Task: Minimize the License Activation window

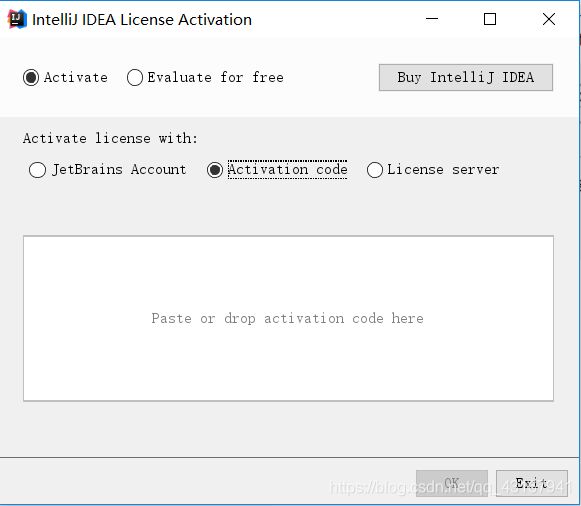Action: pyautogui.click(x=432, y=19)
